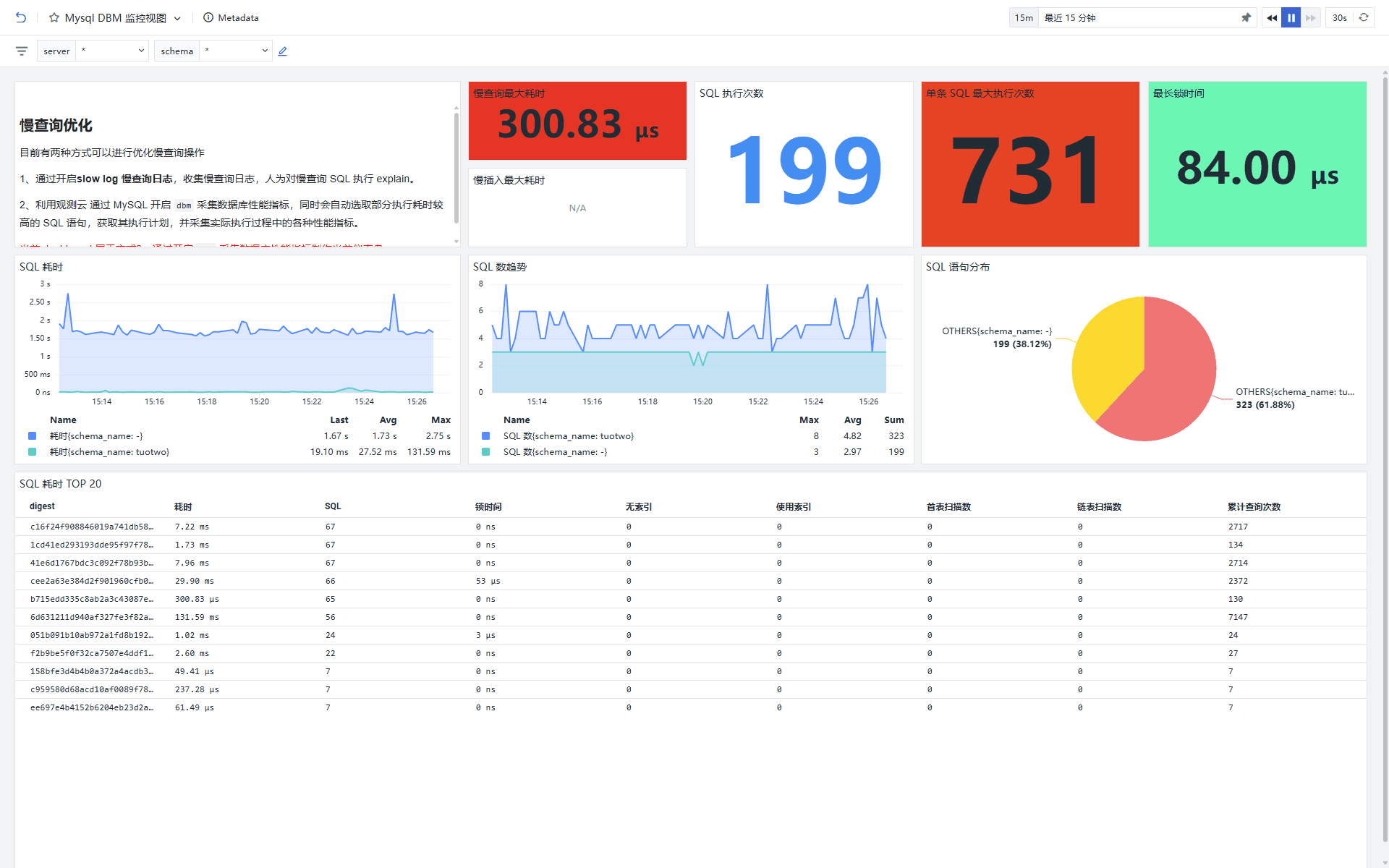This screenshot has height=868, width=1389.
Task: Click the edit pencil icon beside schema
Action: (283, 51)
